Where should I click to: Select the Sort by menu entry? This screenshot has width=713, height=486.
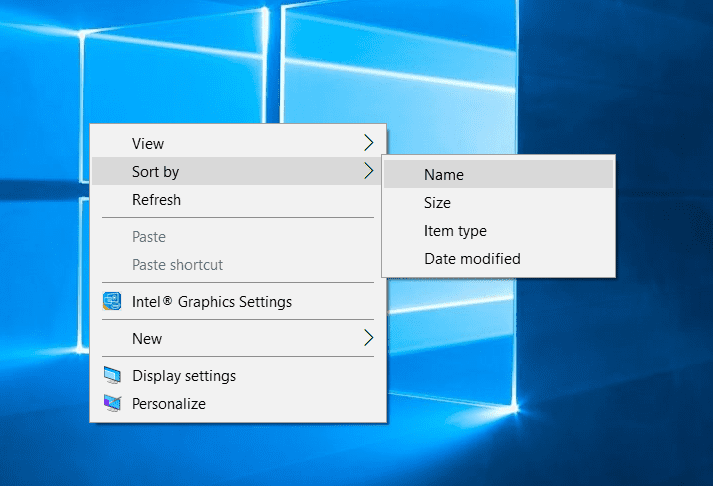pos(237,171)
